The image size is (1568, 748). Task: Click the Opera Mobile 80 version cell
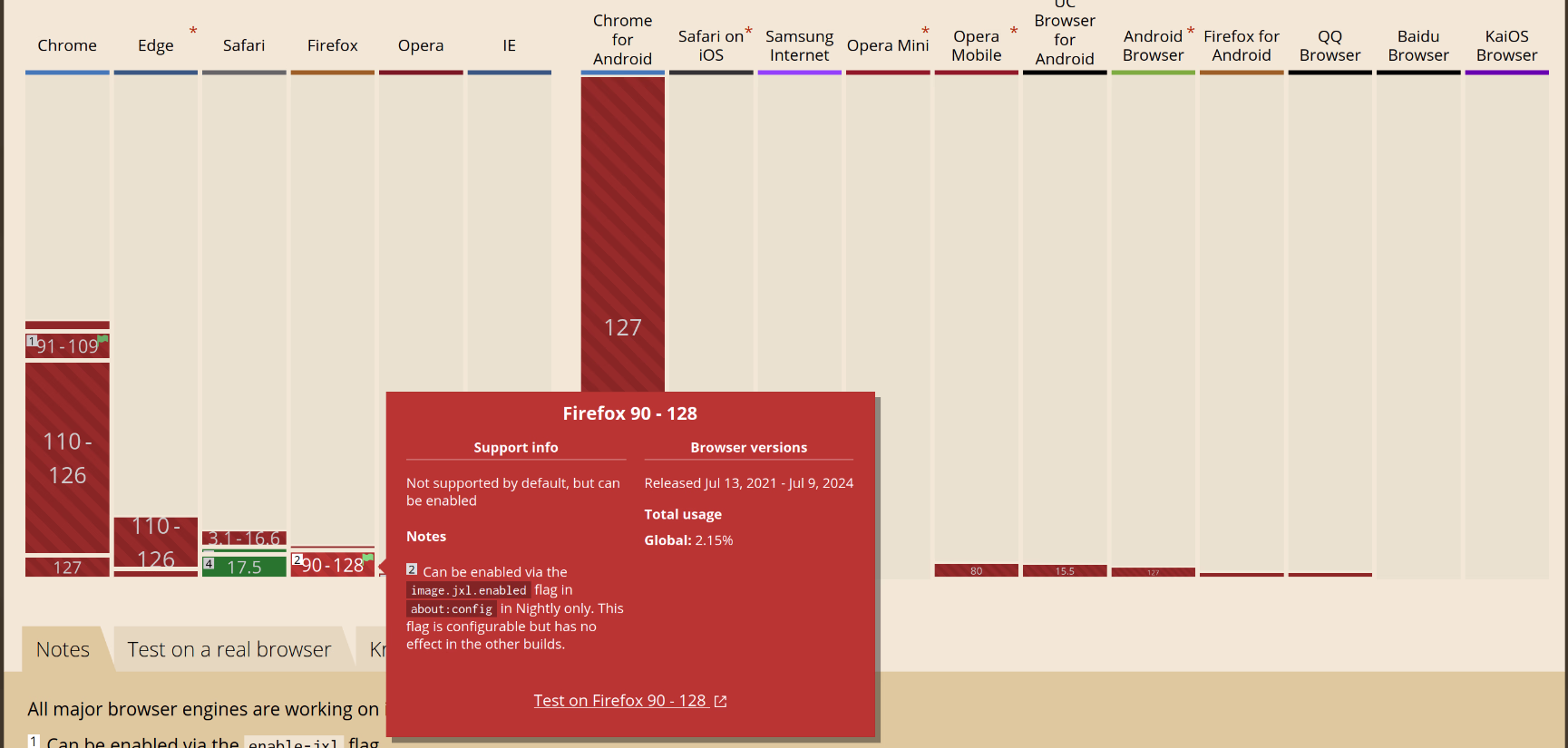(x=977, y=570)
